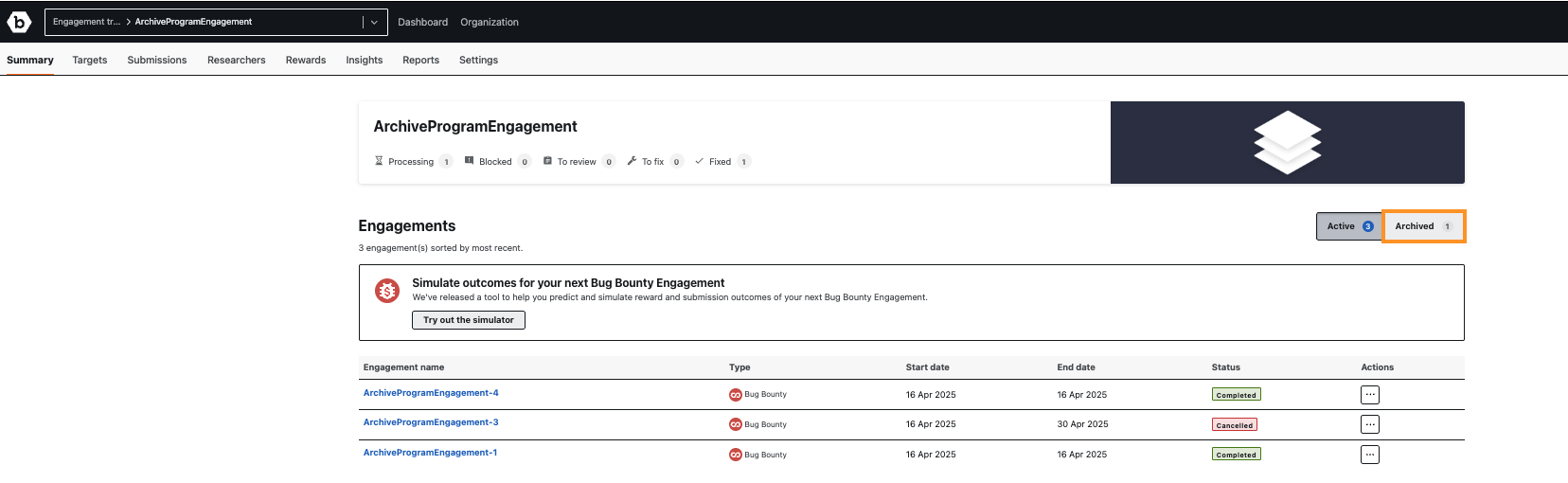Click the Blocked status icon
The height and width of the screenshot is (483, 1568).
[469, 161]
